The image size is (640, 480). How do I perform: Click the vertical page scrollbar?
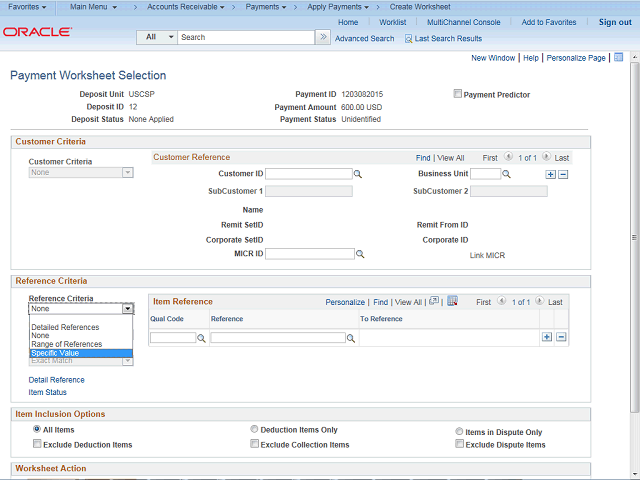[x=634, y=250]
